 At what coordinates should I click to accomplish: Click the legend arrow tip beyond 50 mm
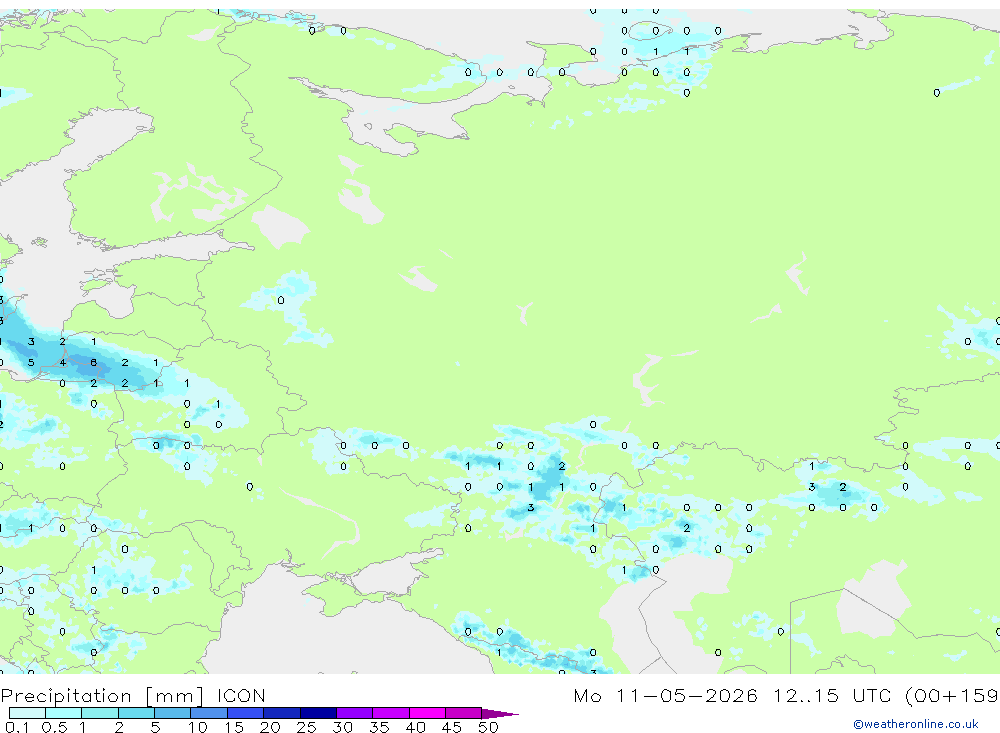(x=500, y=713)
